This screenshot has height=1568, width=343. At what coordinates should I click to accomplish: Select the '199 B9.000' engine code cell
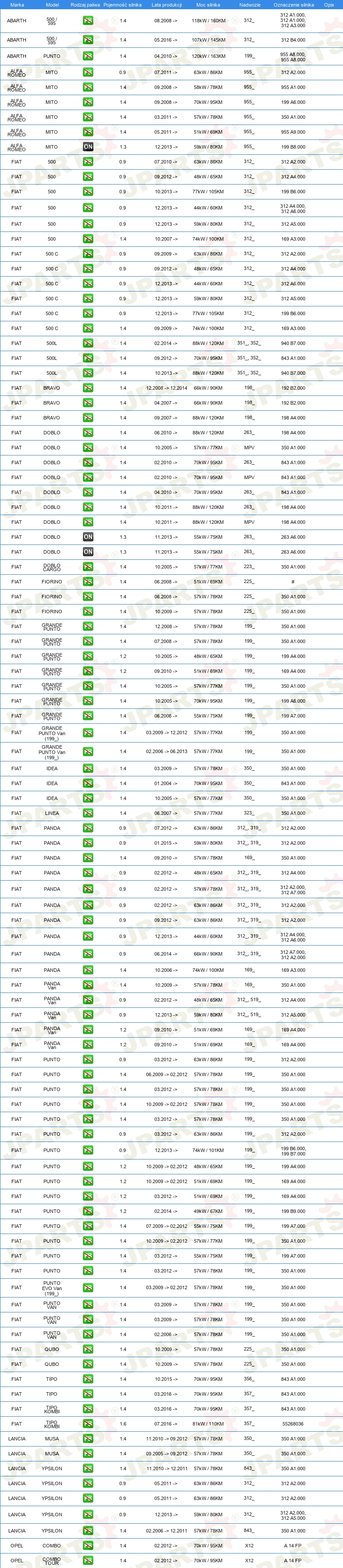293,1212
